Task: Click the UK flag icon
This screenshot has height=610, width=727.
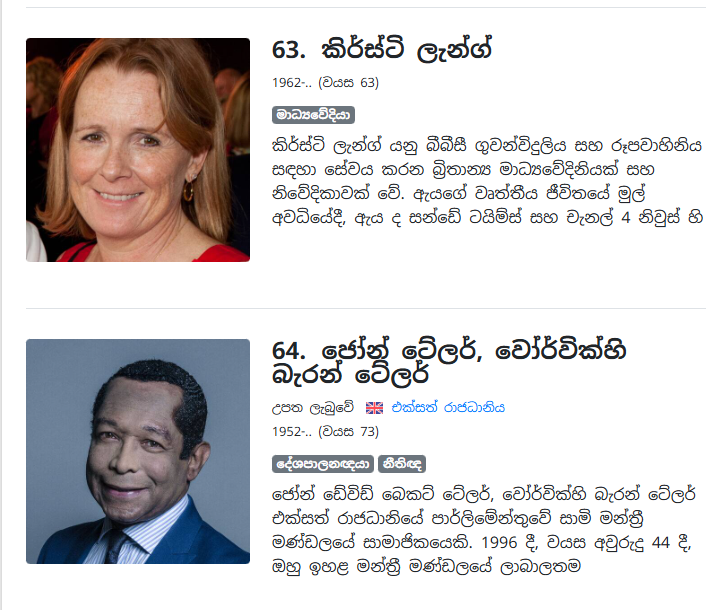Action: 374,408
